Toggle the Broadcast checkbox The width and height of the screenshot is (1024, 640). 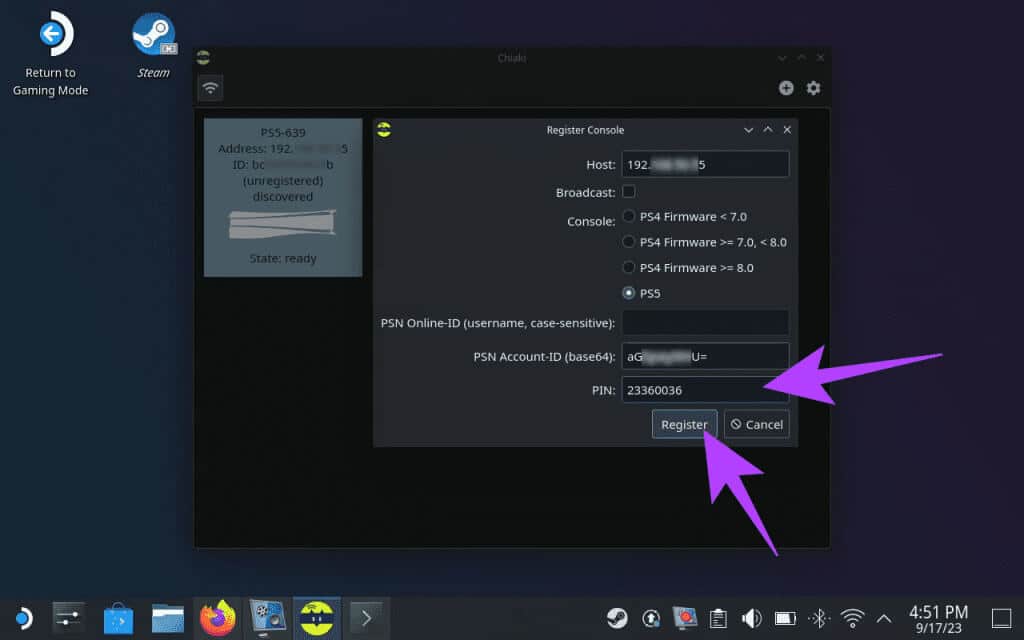[x=629, y=192]
